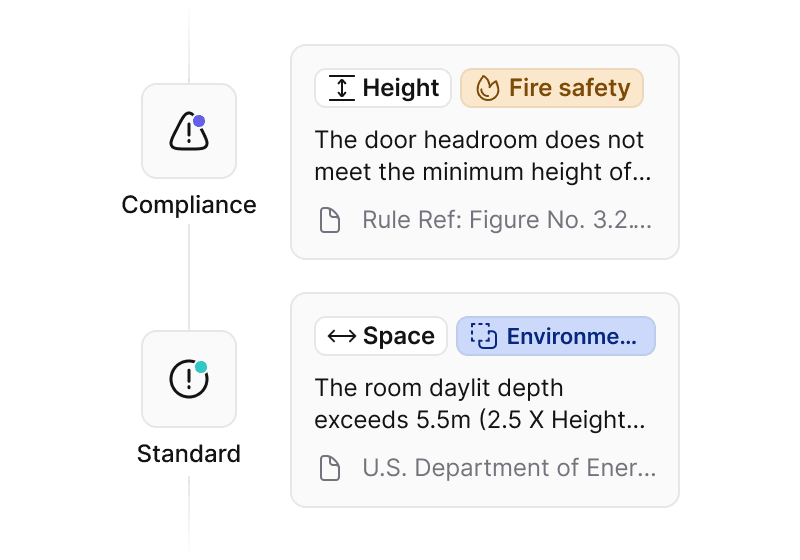The image size is (800, 560).
Task: Expand the room daylit depth description text
Action: pyautogui.click(x=482, y=403)
